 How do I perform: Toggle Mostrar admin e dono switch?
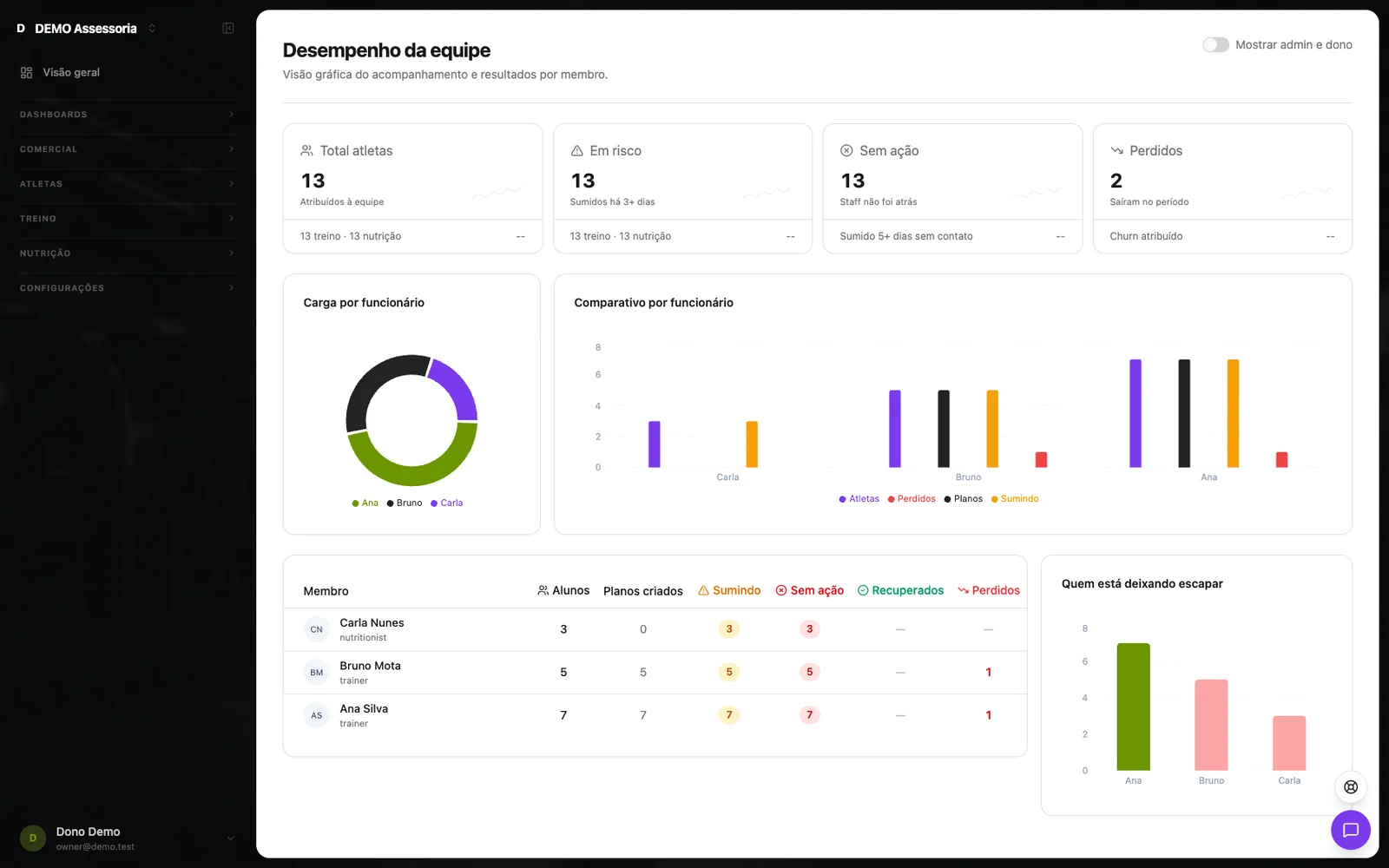click(x=1215, y=45)
